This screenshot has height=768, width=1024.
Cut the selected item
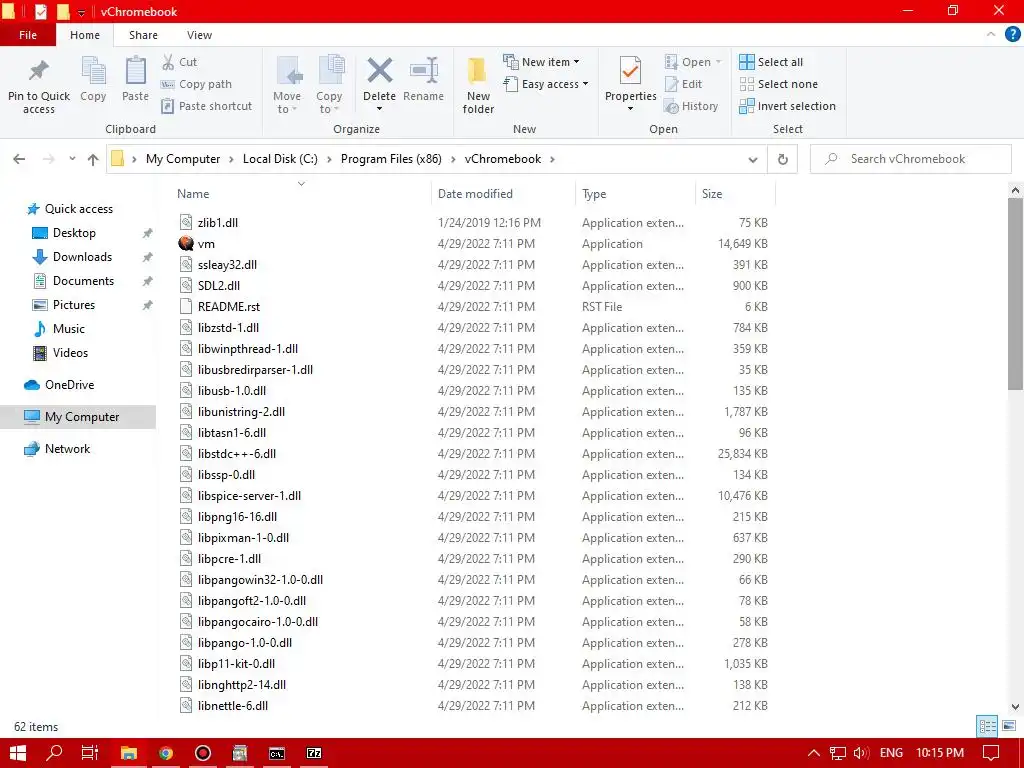click(179, 62)
